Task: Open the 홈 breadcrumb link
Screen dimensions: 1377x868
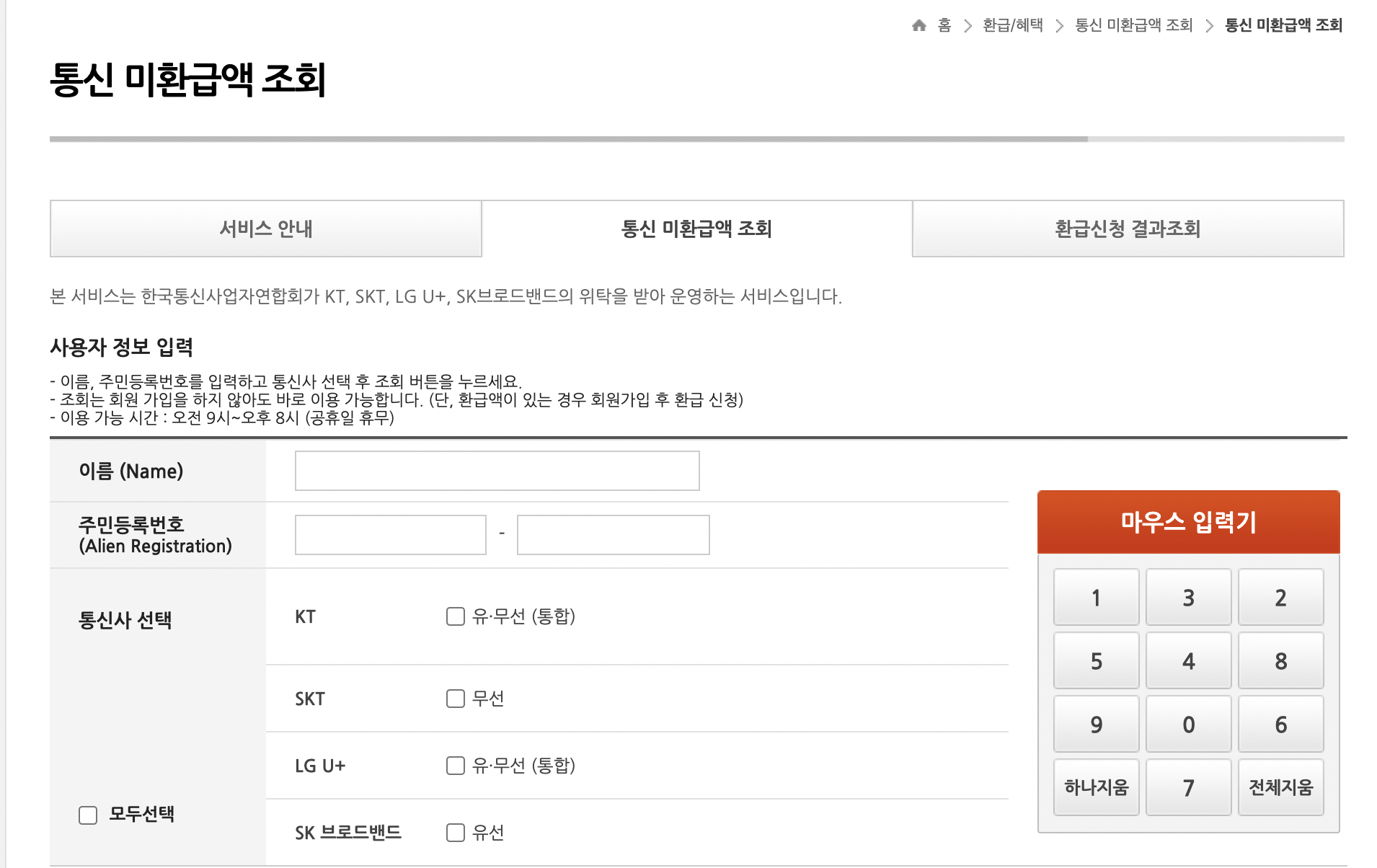Action: 944,25
